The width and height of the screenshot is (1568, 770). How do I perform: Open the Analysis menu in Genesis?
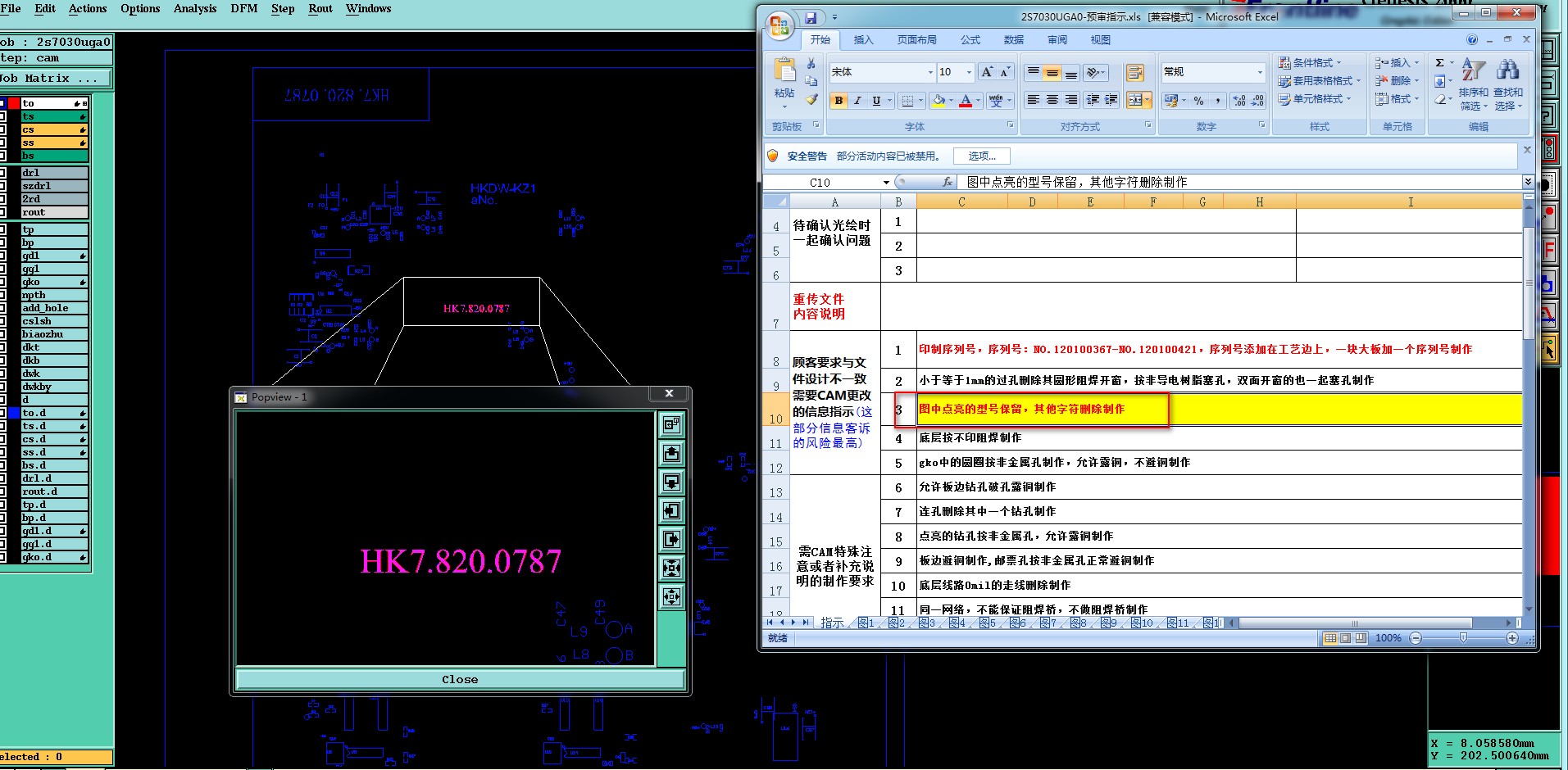tap(195, 8)
